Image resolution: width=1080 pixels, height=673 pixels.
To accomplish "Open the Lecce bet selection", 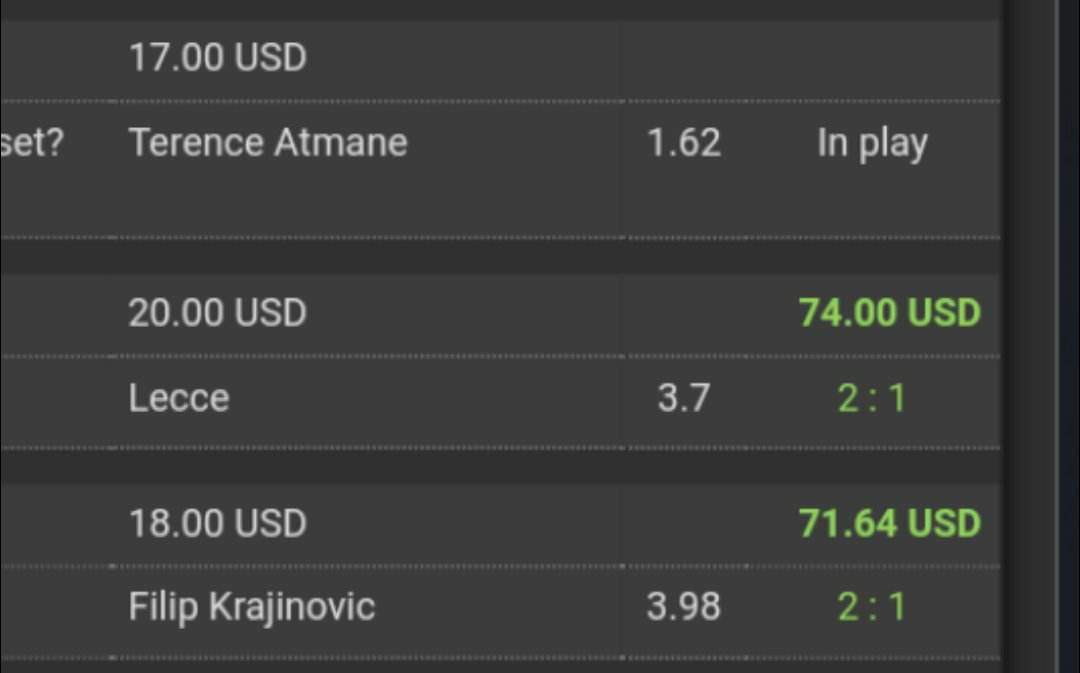I will tap(179, 398).
